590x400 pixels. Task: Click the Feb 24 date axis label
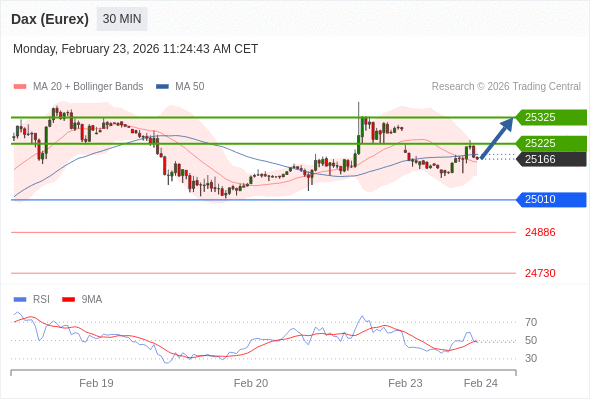(481, 383)
